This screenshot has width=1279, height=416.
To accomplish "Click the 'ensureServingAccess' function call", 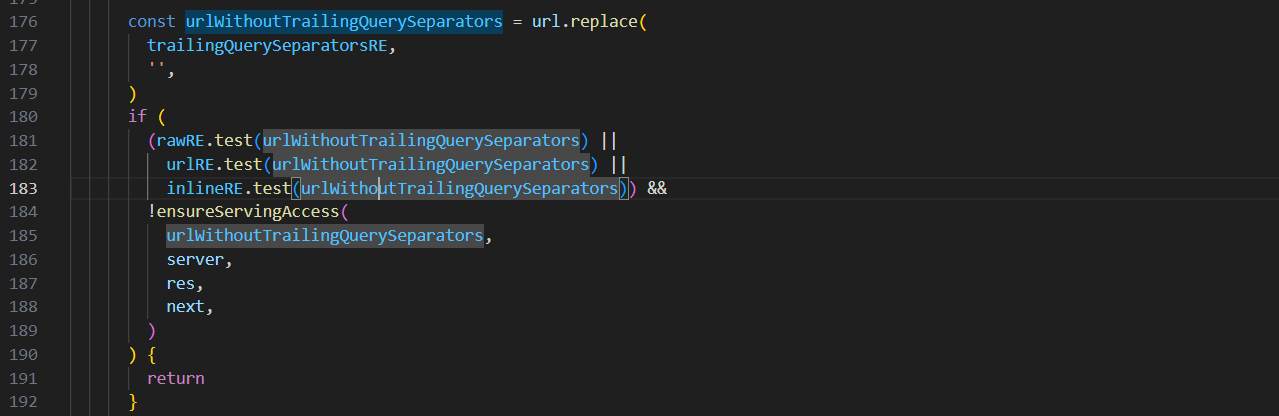I will (x=248, y=212).
